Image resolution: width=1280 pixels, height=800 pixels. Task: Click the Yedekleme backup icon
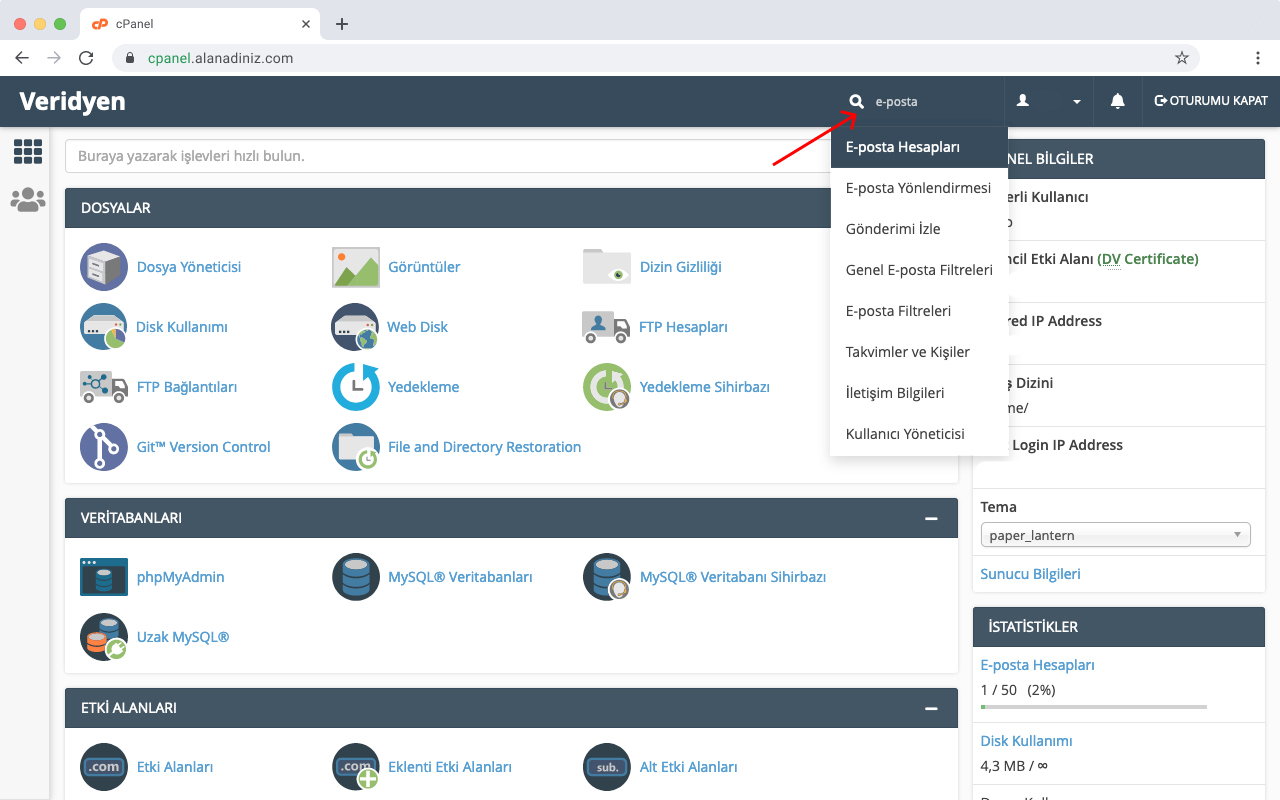[x=356, y=387]
